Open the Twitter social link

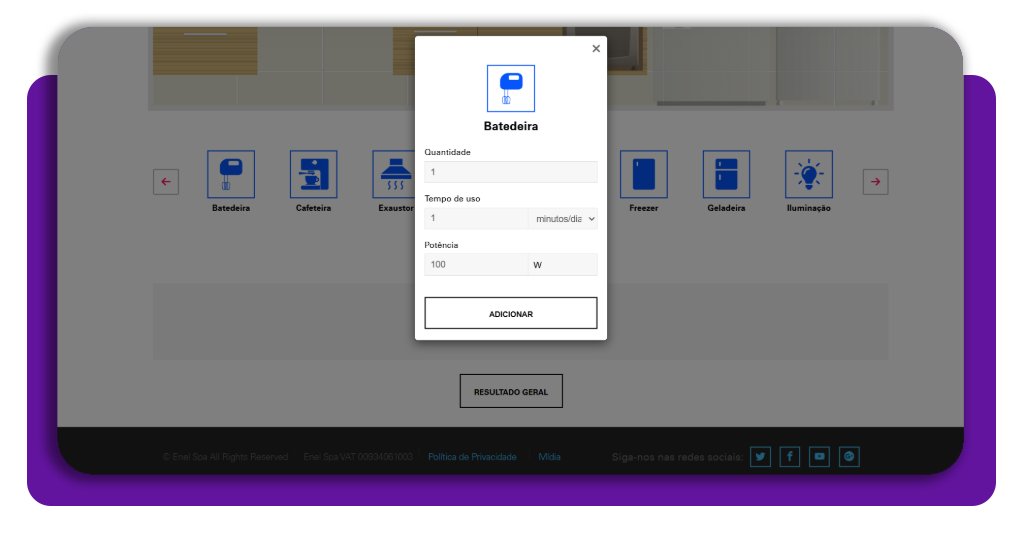point(760,457)
